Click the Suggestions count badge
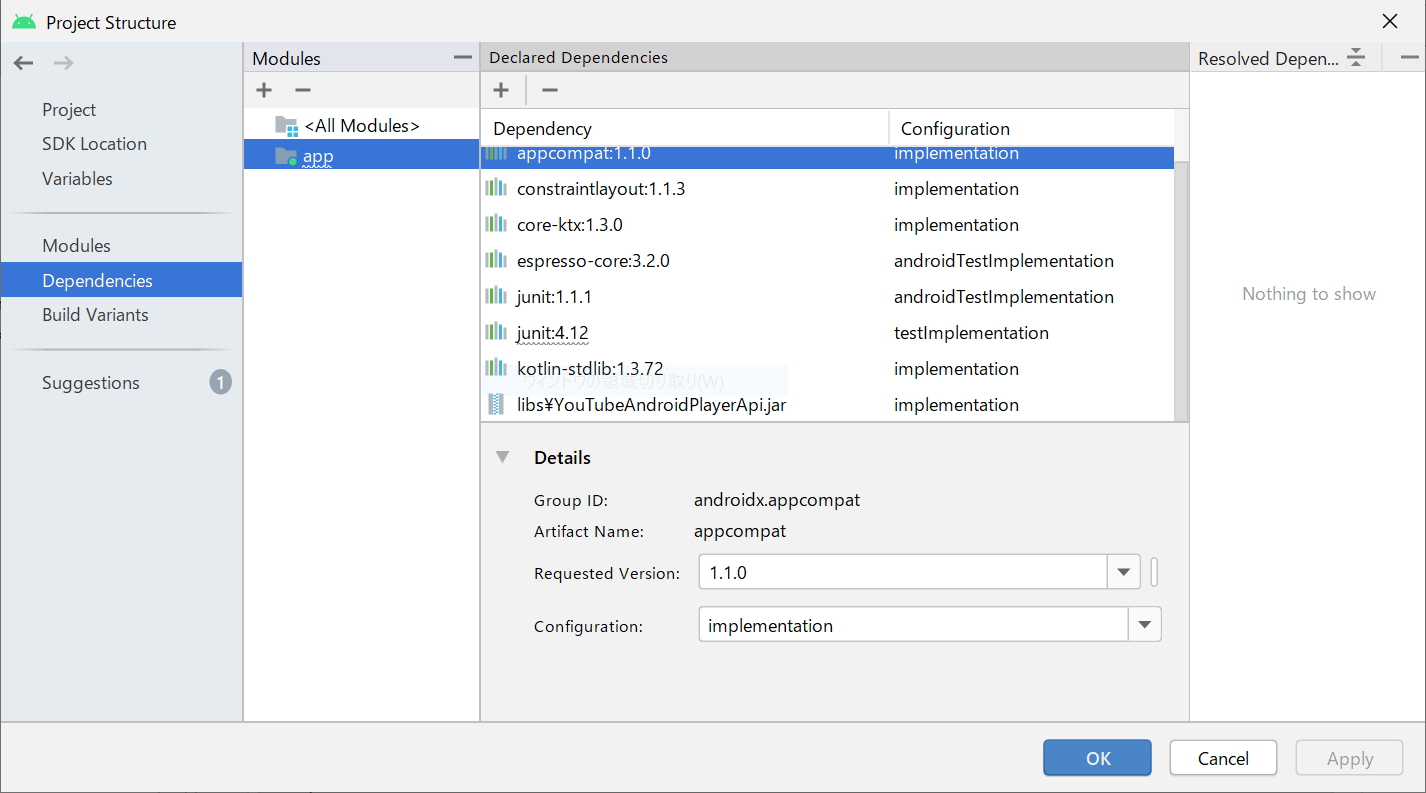 pos(221,382)
